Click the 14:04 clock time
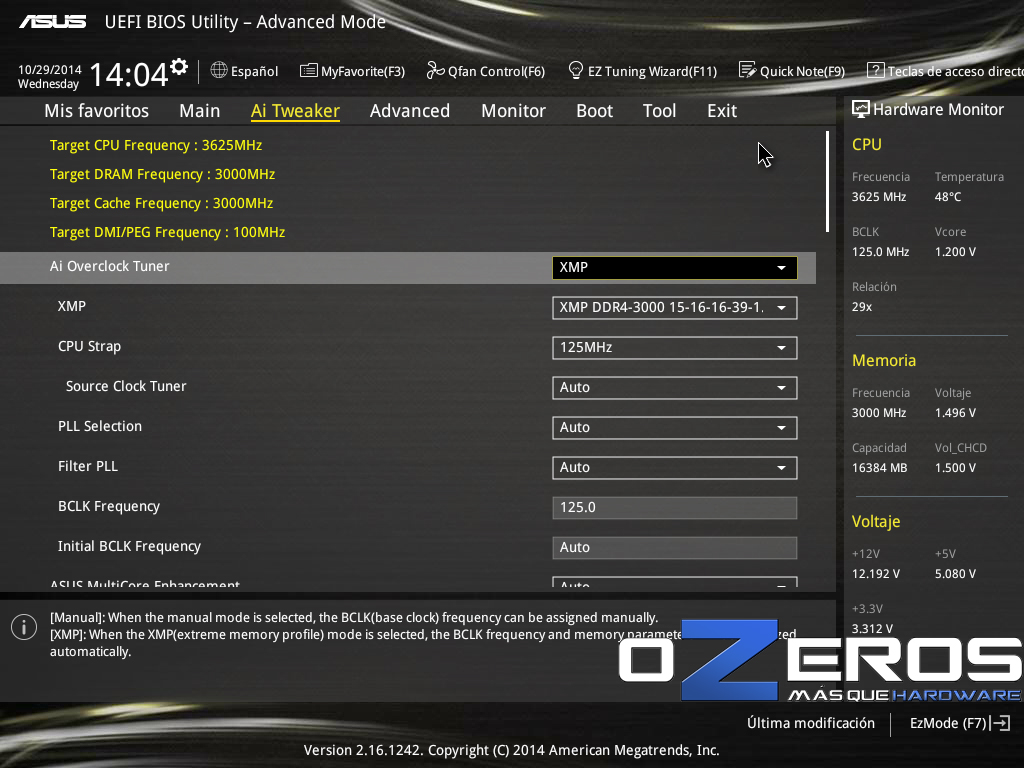The image size is (1024, 768). click(129, 74)
